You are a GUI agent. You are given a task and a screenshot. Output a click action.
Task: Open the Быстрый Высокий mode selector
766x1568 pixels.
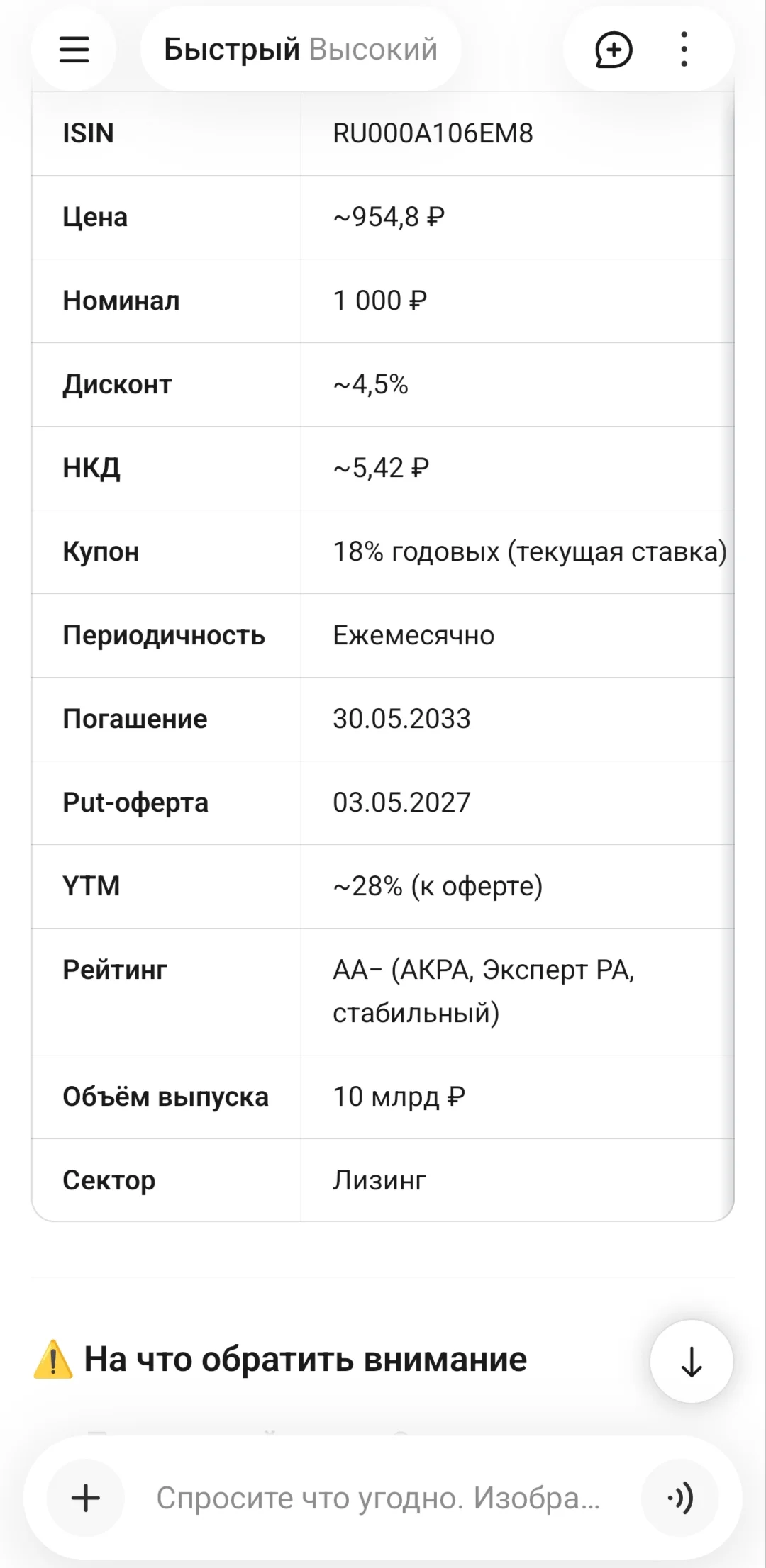tap(301, 50)
